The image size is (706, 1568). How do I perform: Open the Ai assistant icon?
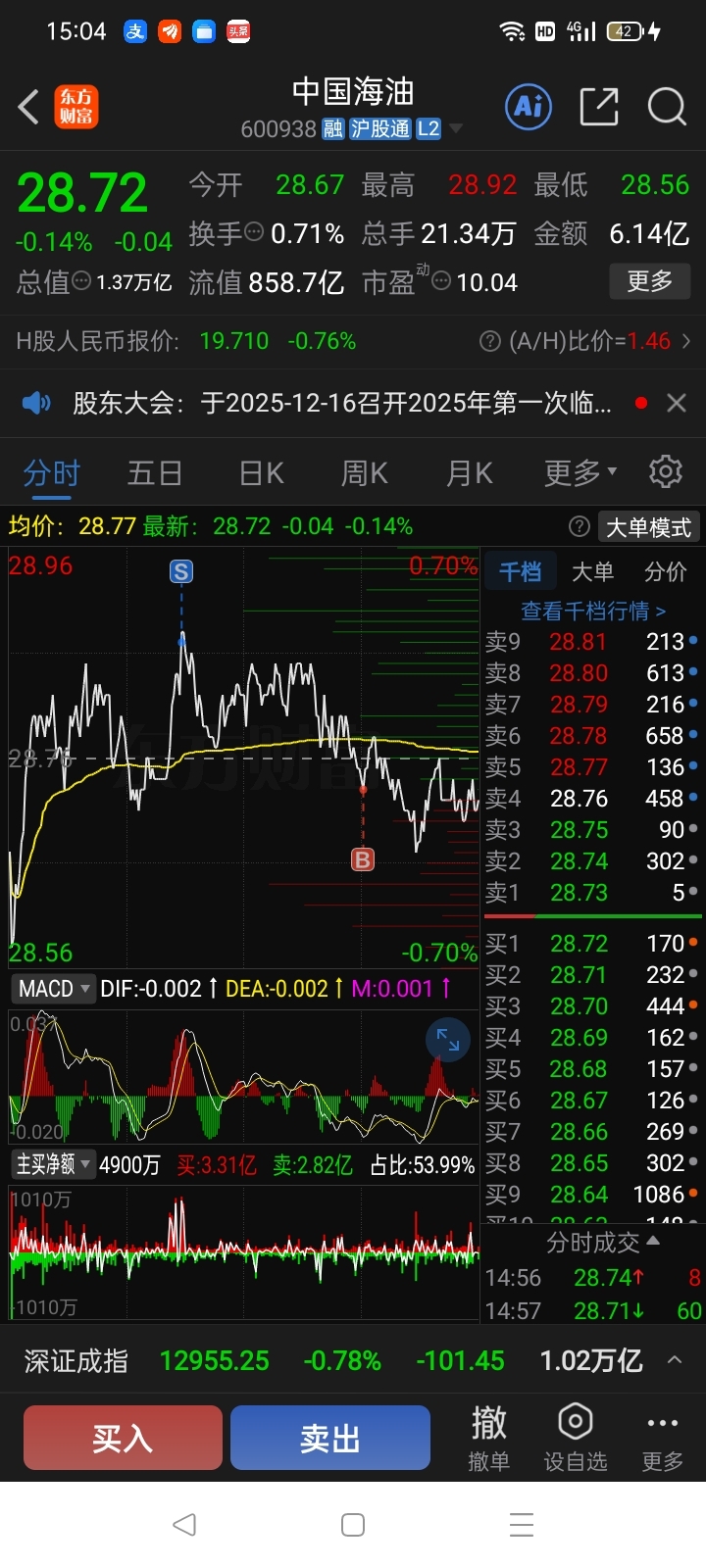529,106
